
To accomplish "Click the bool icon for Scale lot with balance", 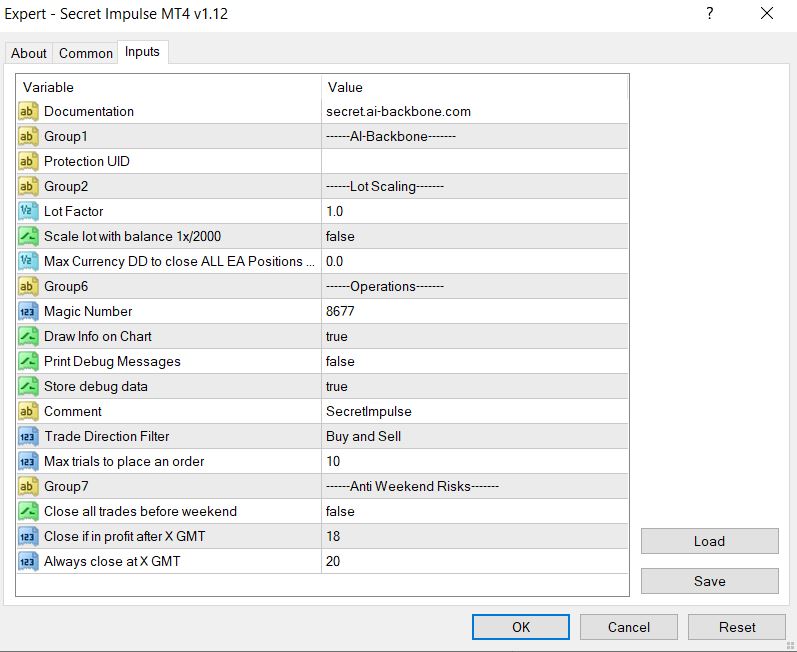I will (x=28, y=236).
